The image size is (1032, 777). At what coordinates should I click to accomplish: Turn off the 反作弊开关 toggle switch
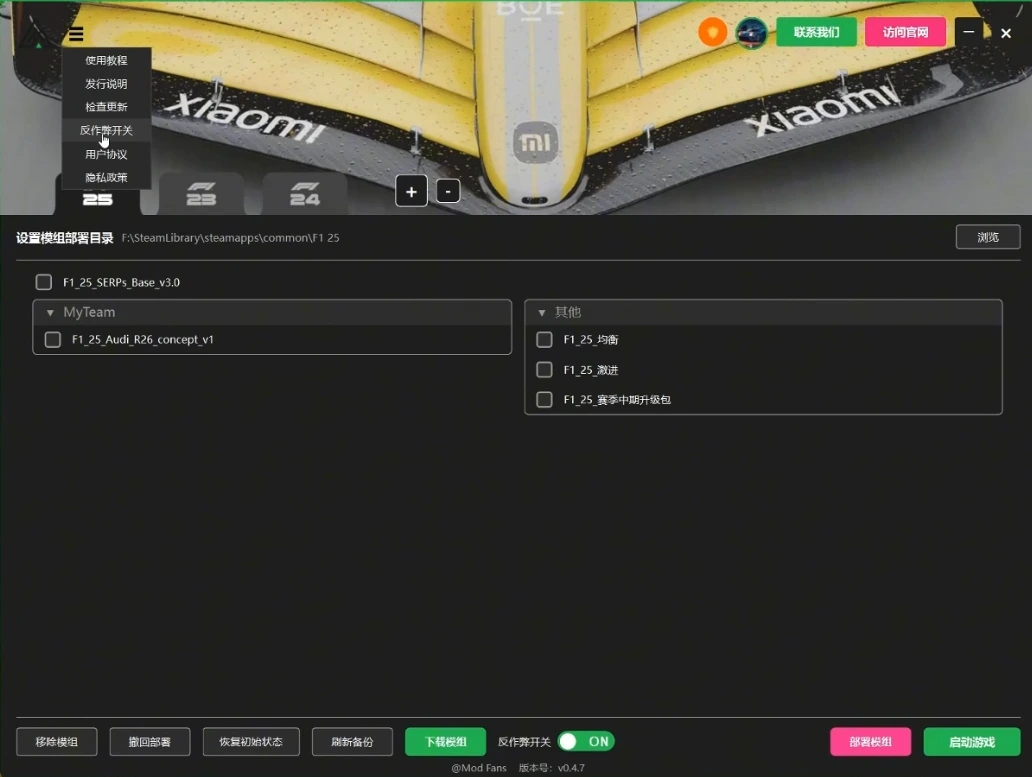(586, 741)
